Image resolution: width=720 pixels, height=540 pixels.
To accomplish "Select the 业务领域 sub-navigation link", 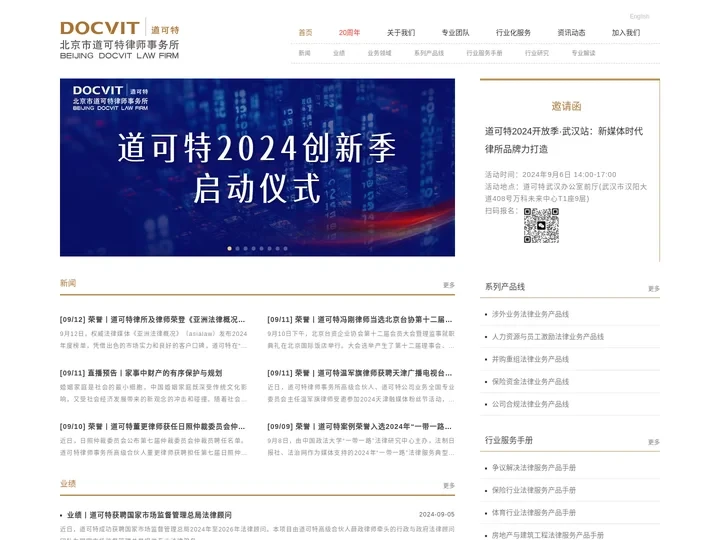I will tap(379, 53).
